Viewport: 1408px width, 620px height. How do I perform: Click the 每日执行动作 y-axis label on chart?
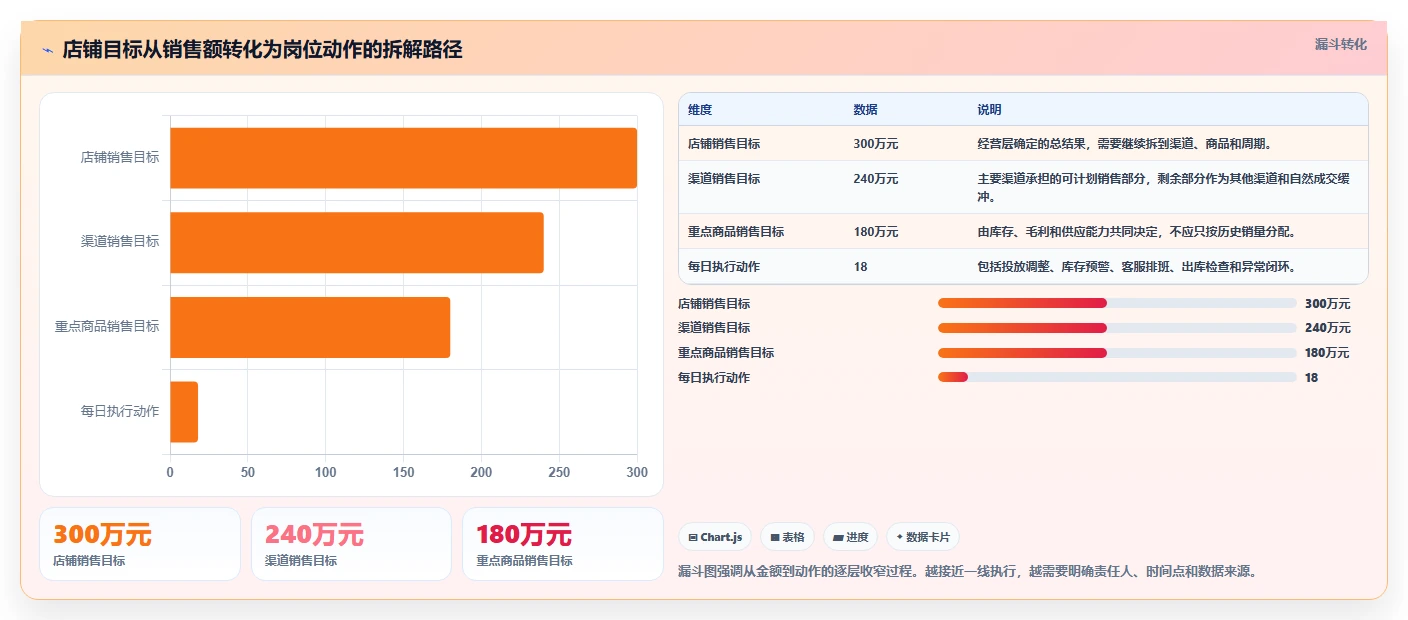(x=120, y=412)
